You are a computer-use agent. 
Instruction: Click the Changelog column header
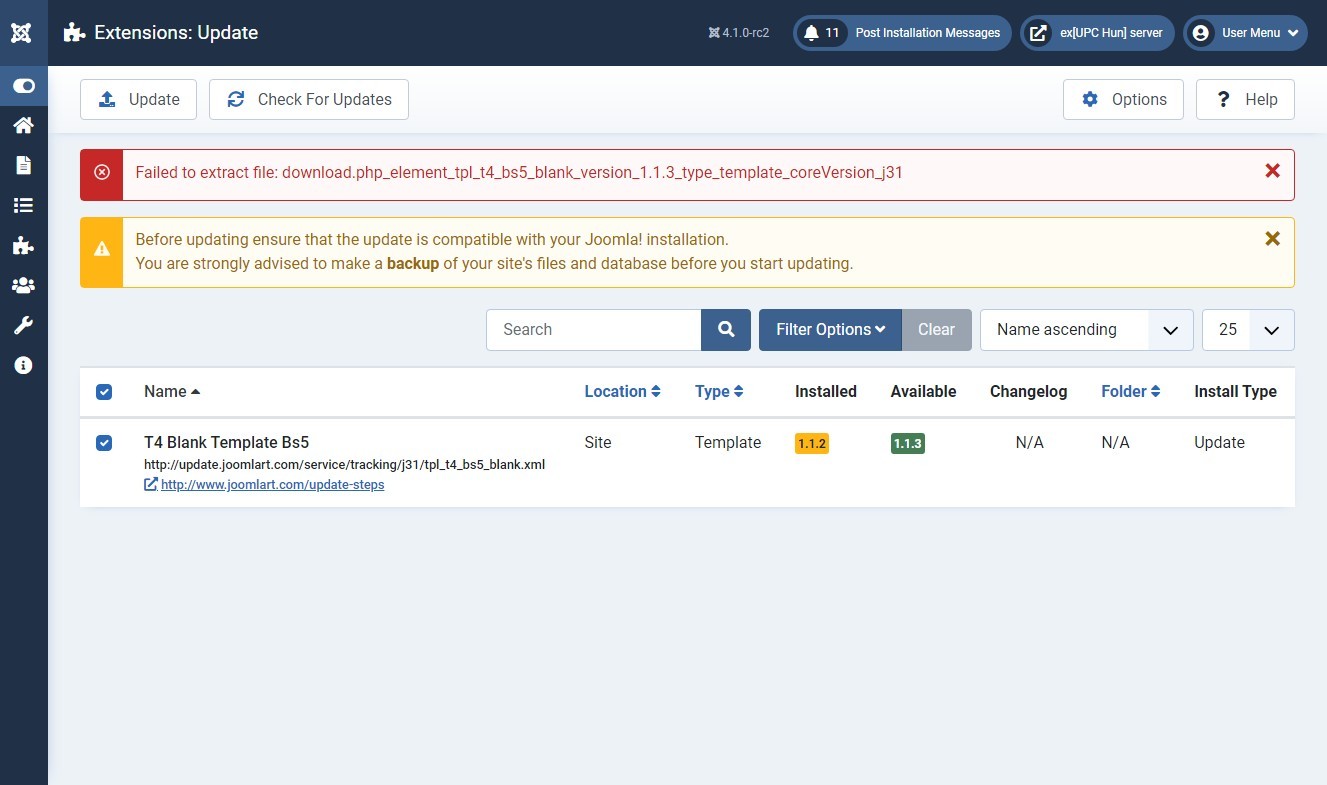tap(1029, 392)
